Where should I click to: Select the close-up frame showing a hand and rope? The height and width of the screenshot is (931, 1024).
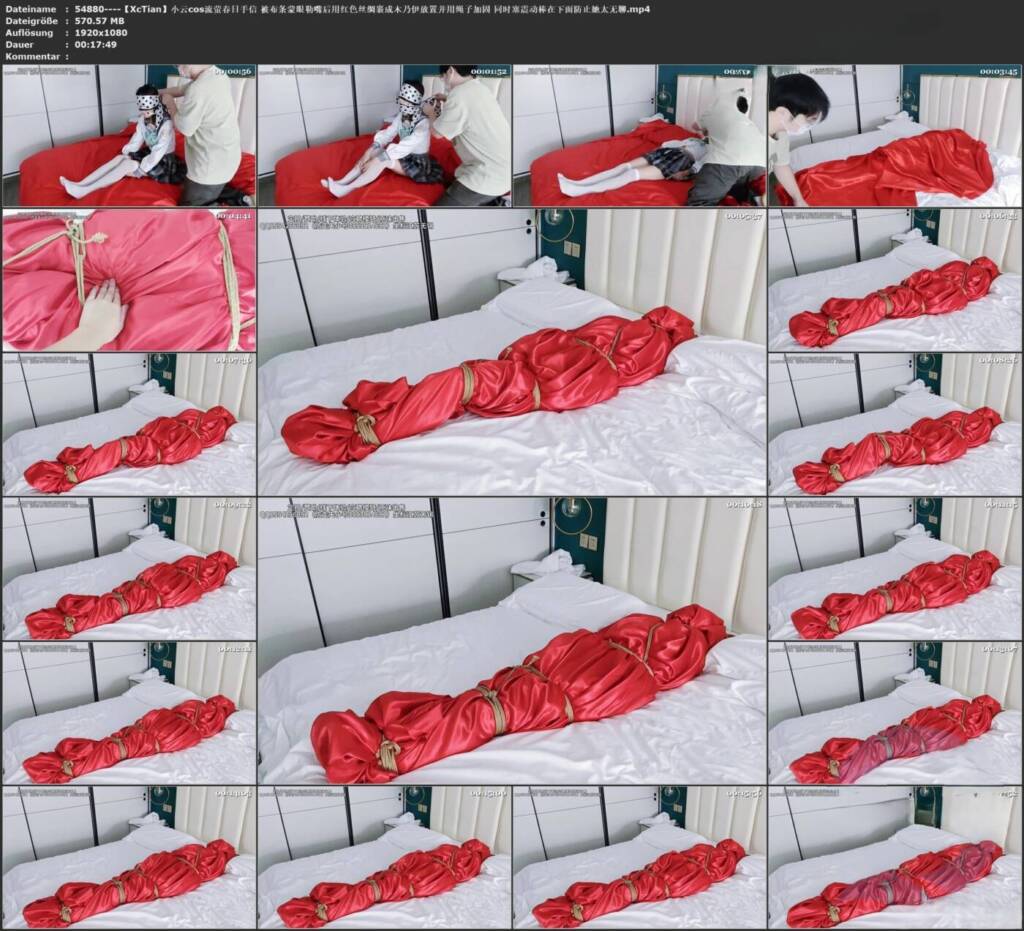[x=129, y=280]
